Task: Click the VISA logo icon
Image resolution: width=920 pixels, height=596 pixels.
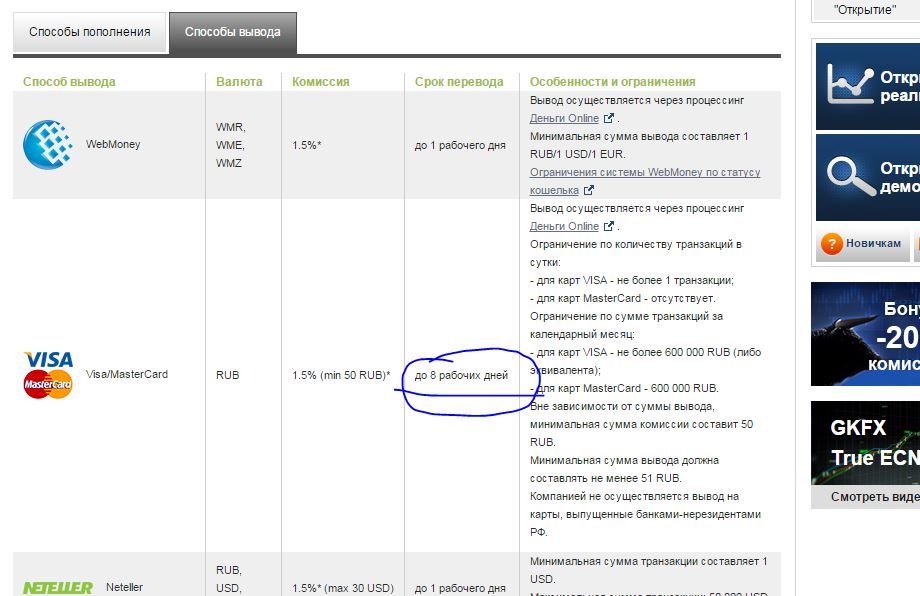Action: point(49,359)
